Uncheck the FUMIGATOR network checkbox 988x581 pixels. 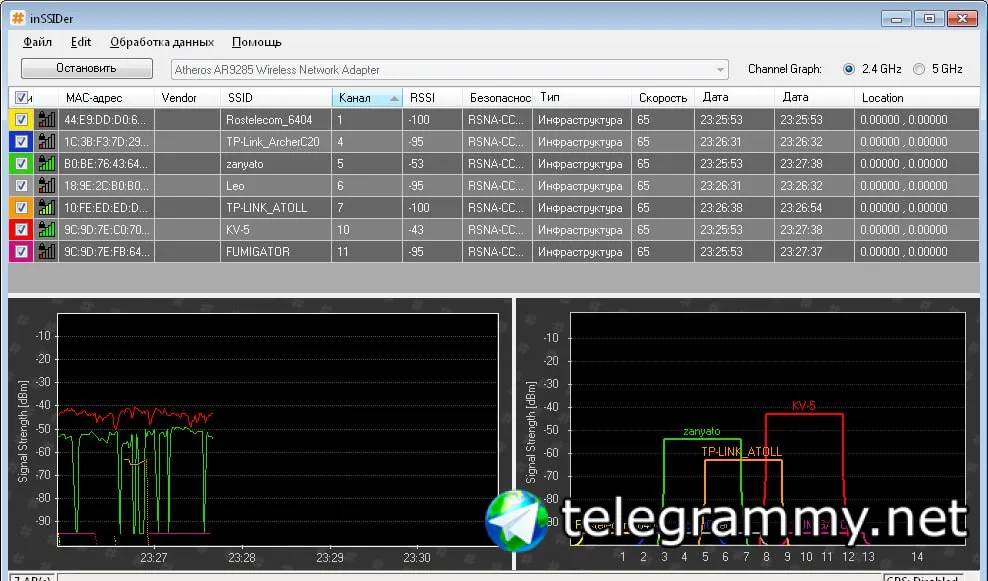click(x=21, y=251)
